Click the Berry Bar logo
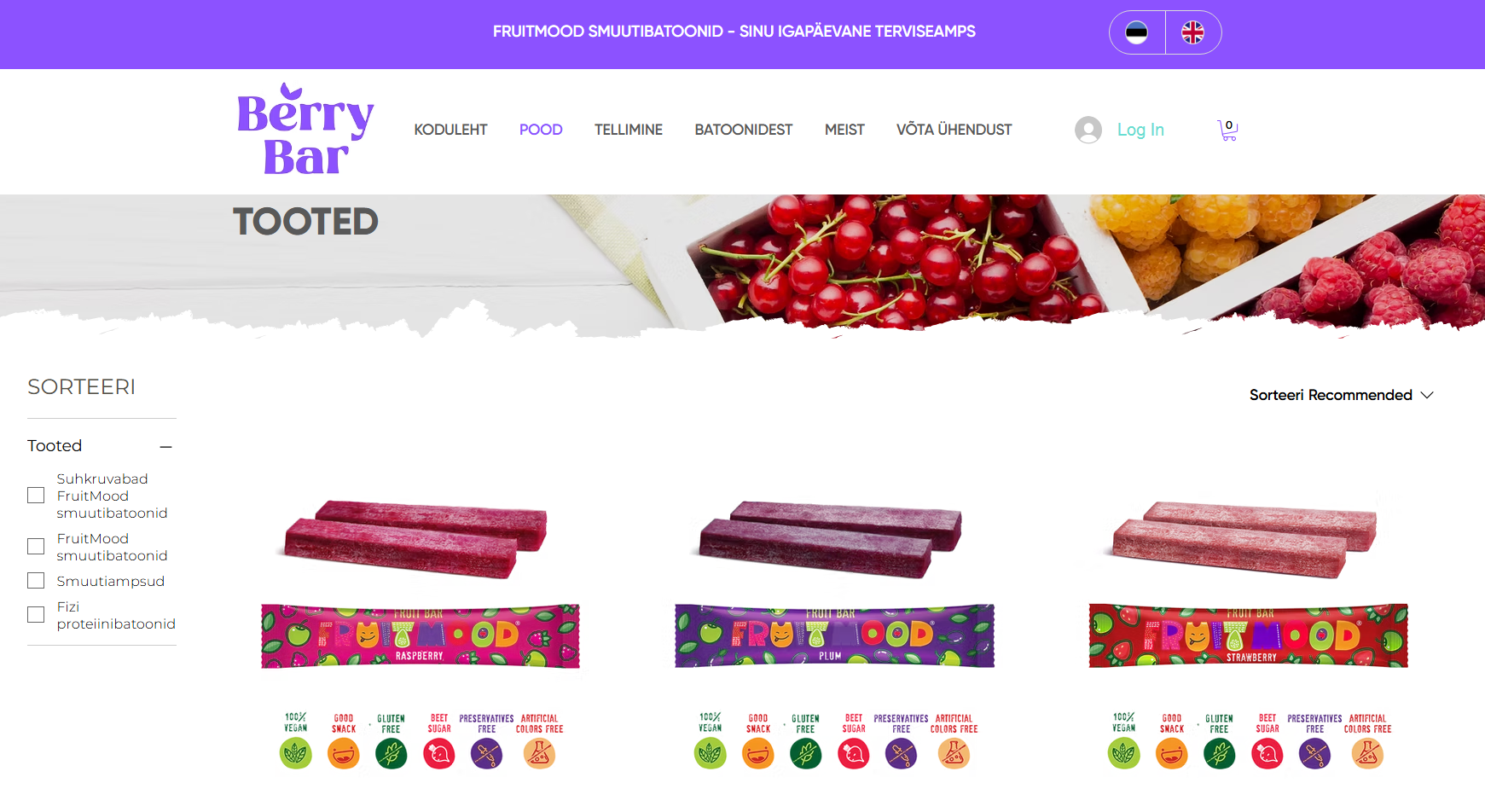The image size is (1485, 812). (x=305, y=130)
